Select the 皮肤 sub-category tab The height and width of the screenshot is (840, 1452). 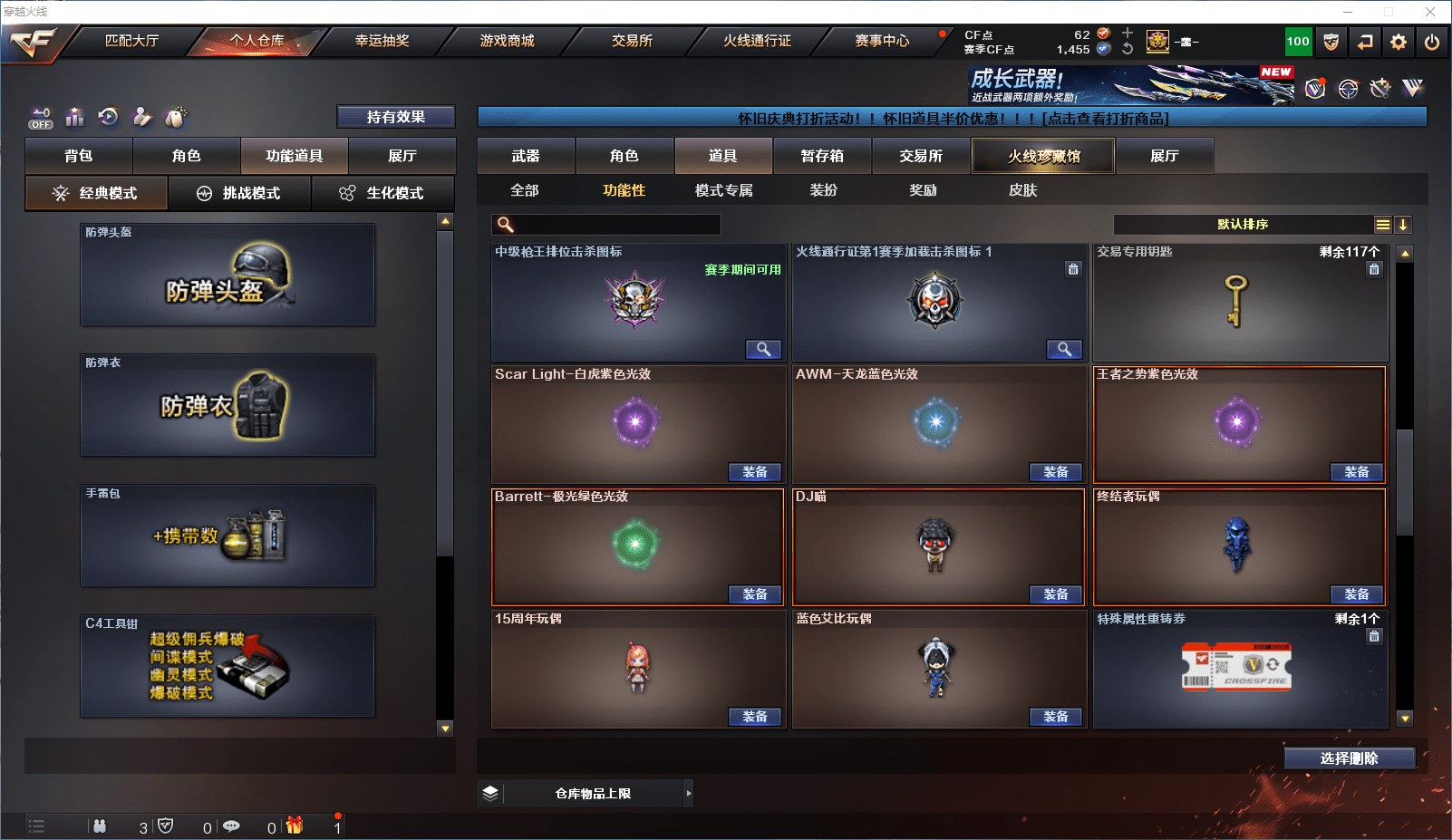pyautogui.click(x=1023, y=190)
